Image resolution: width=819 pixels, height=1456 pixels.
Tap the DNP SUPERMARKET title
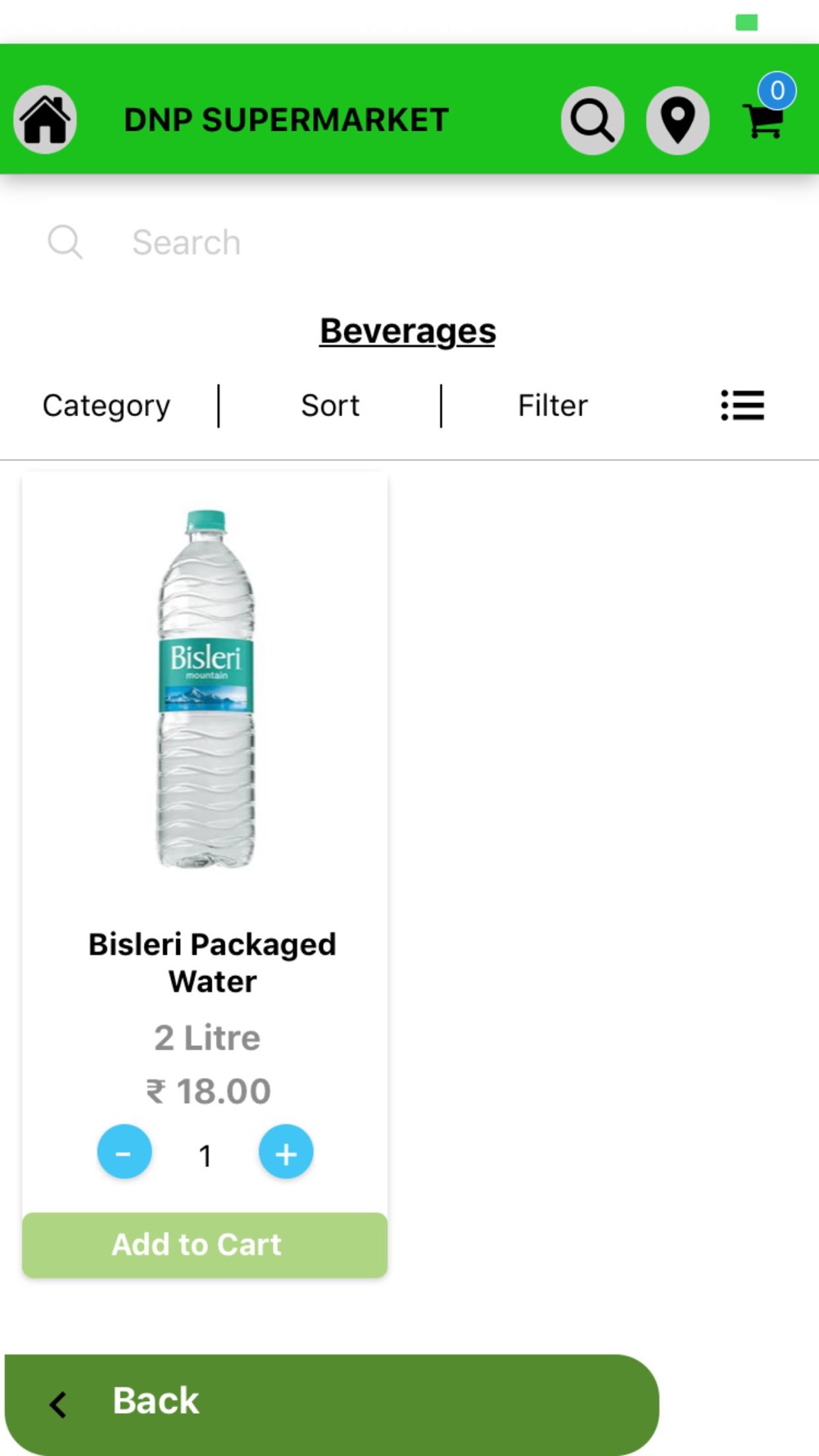point(286,120)
